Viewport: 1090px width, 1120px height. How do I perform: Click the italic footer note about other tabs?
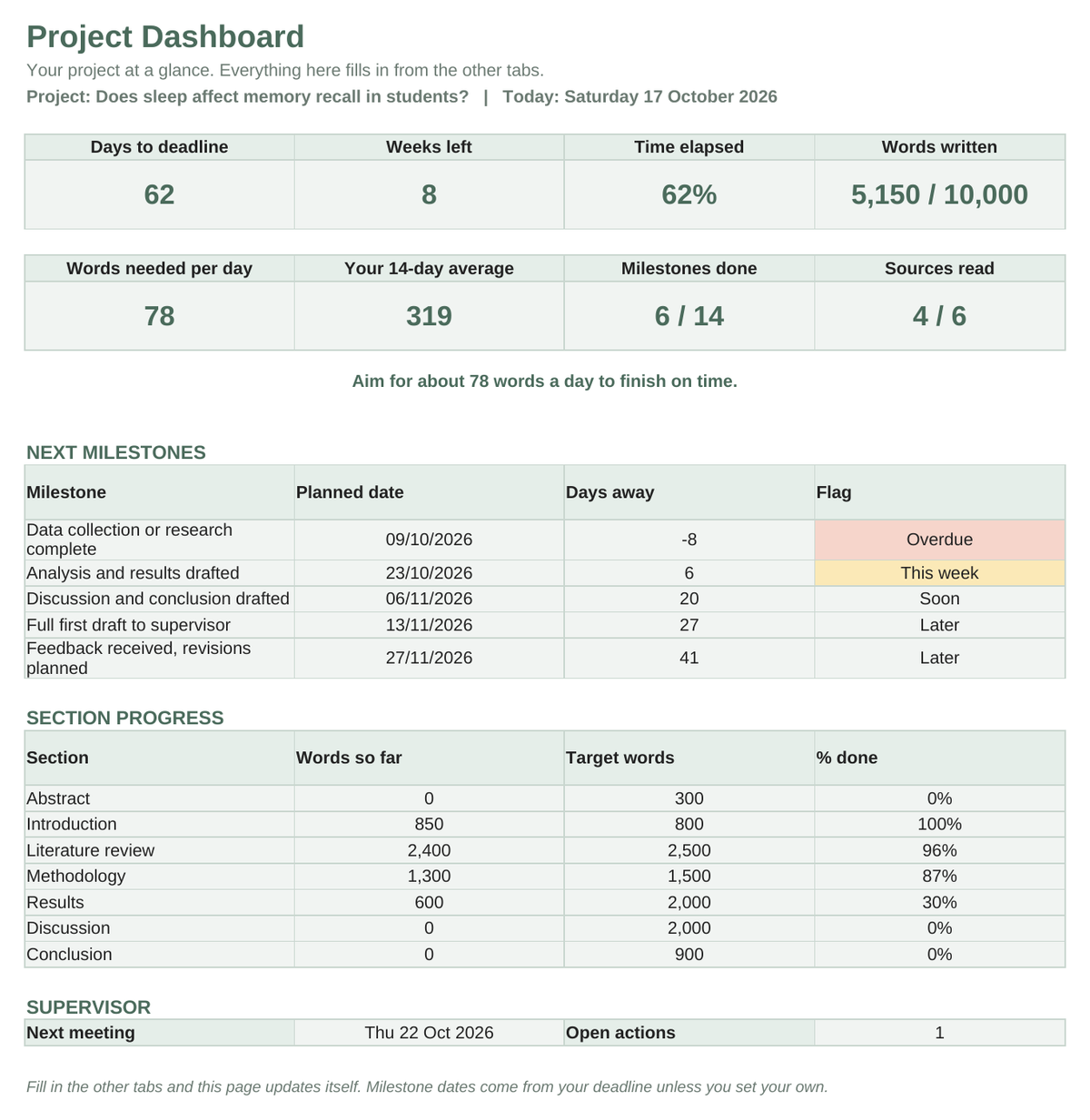click(x=427, y=1086)
